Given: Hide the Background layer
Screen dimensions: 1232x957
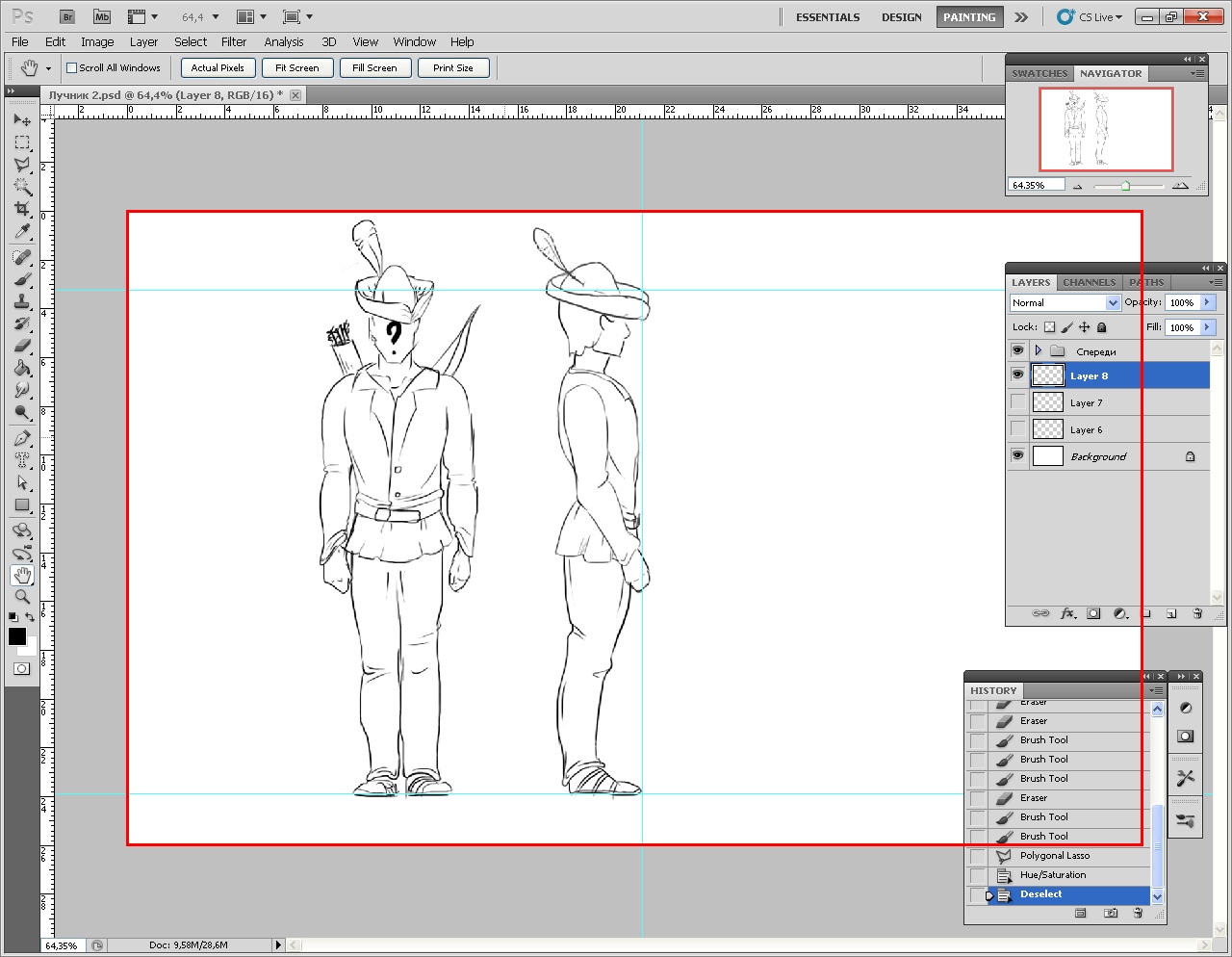Looking at the screenshot, I should coord(1017,456).
